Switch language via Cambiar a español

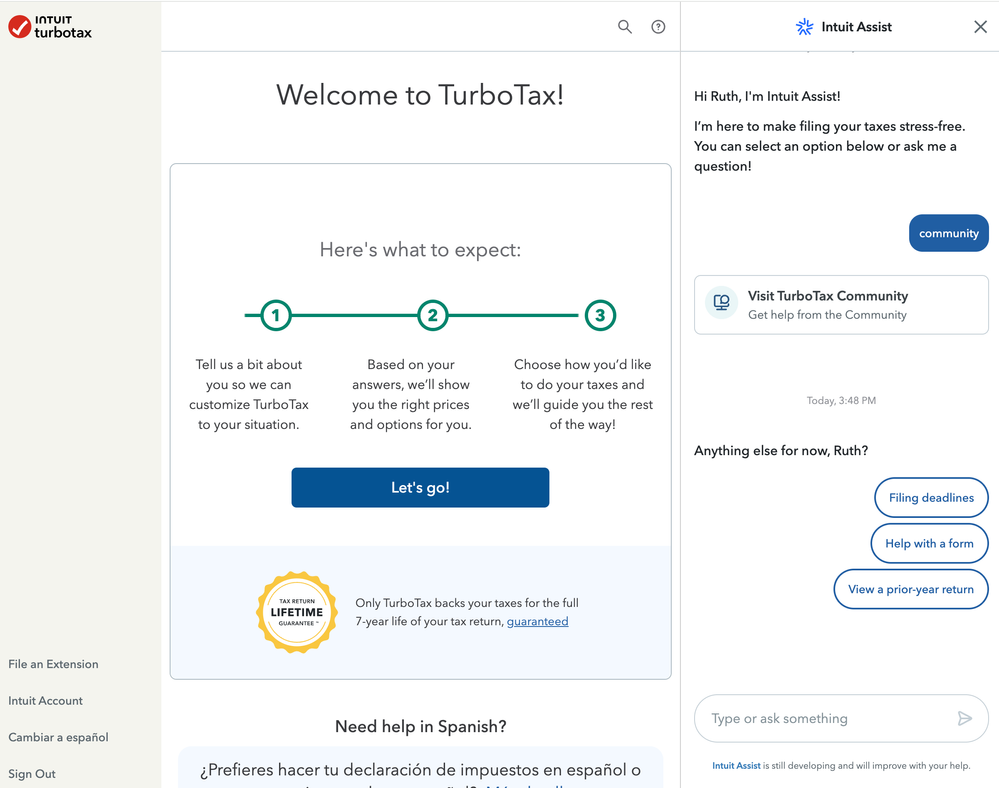(x=59, y=737)
